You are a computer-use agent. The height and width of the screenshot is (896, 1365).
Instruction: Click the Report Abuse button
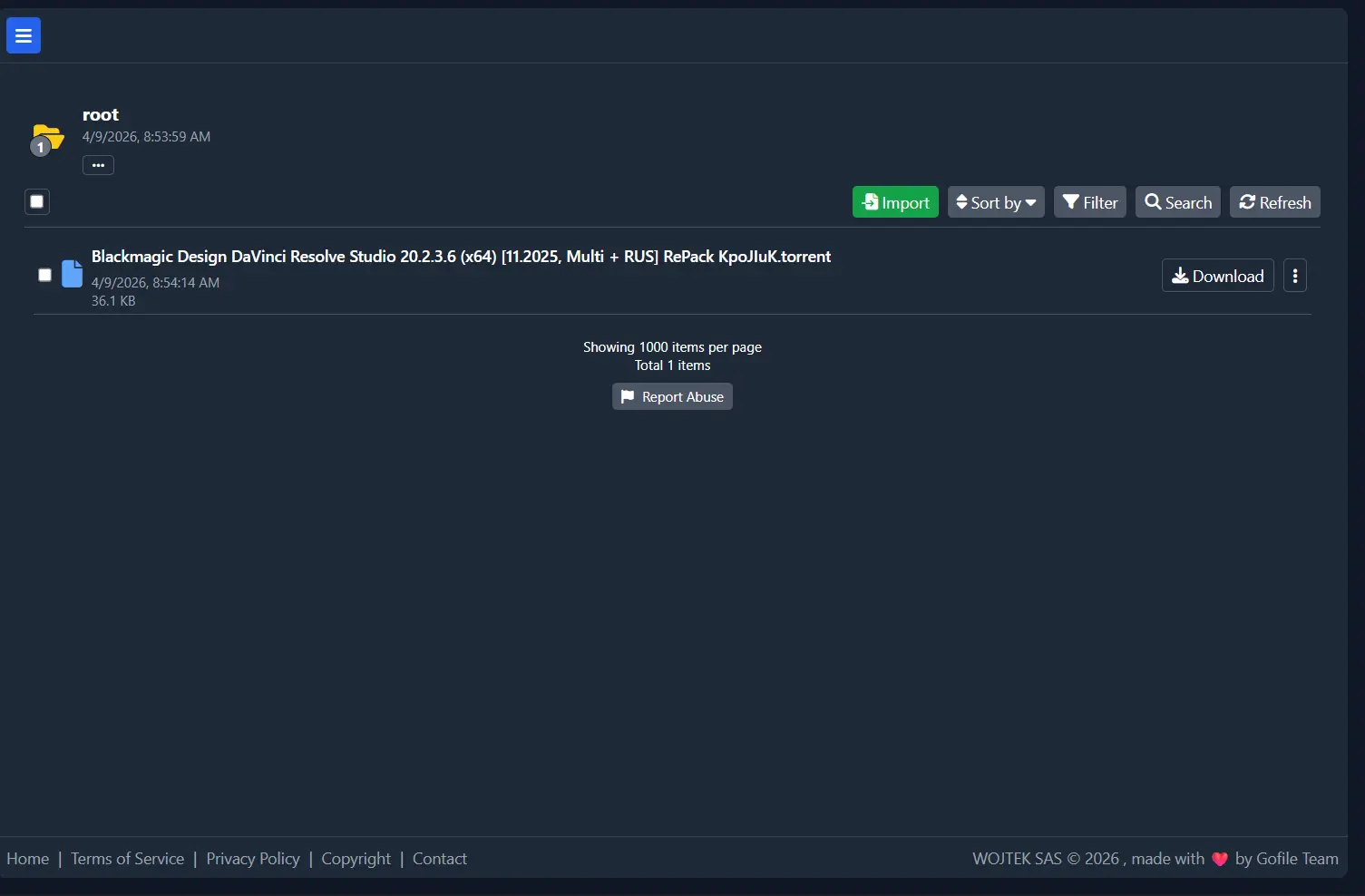(x=672, y=396)
